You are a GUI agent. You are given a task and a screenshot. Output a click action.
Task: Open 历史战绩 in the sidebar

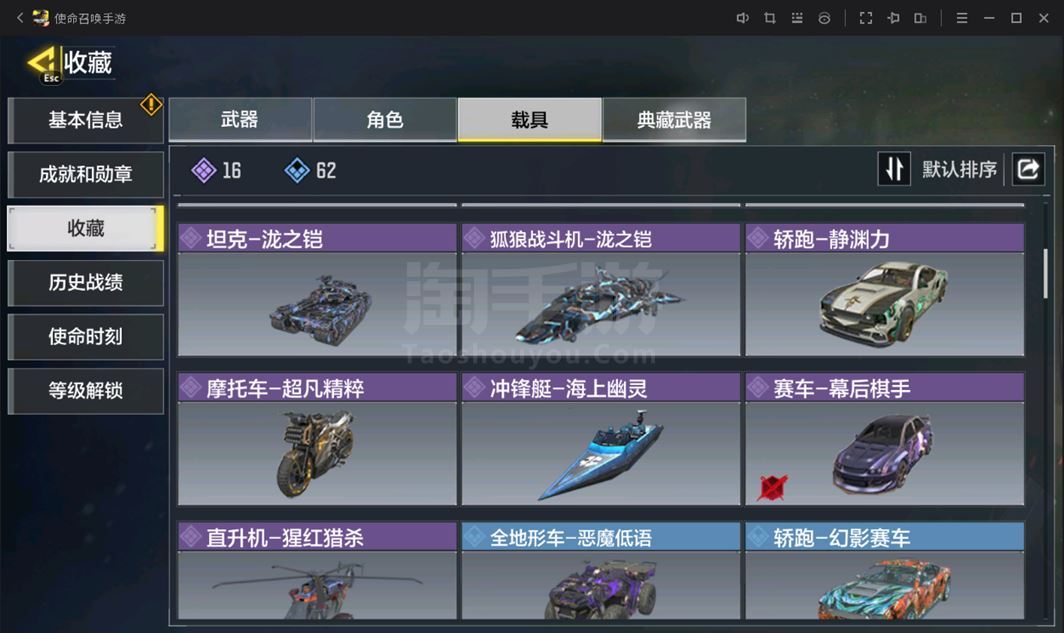pyautogui.click(x=86, y=282)
